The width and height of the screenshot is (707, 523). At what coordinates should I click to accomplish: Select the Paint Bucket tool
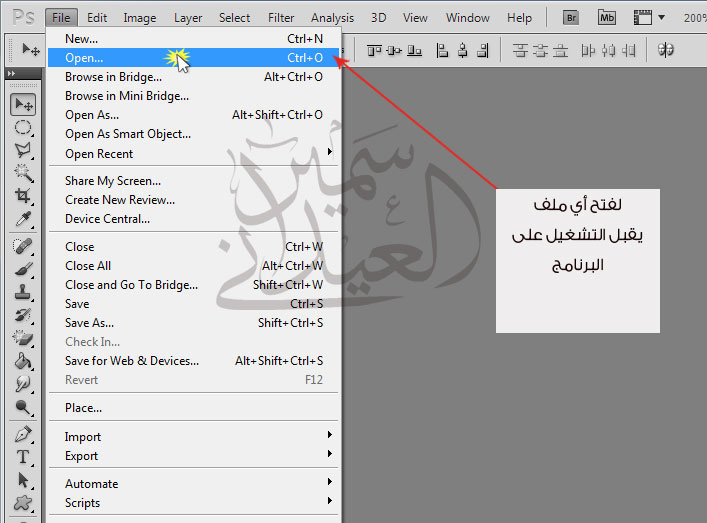tap(23, 361)
